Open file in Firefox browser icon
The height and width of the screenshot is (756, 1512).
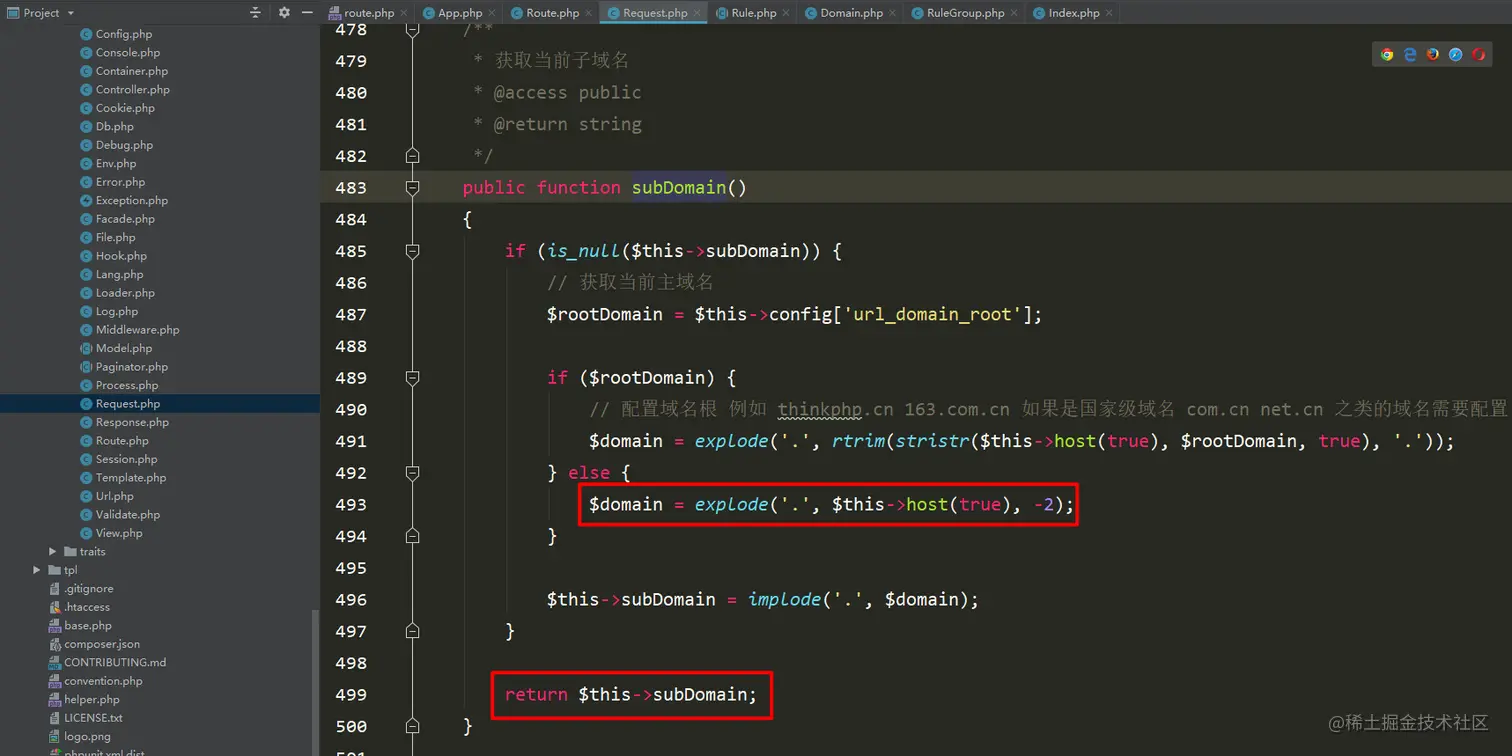coord(1433,55)
